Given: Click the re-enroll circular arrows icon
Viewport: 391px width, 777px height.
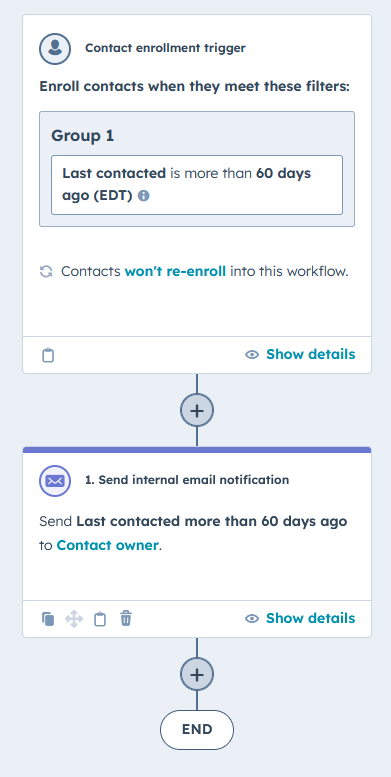Looking at the screenshot, I should click(x=46, y=272).
